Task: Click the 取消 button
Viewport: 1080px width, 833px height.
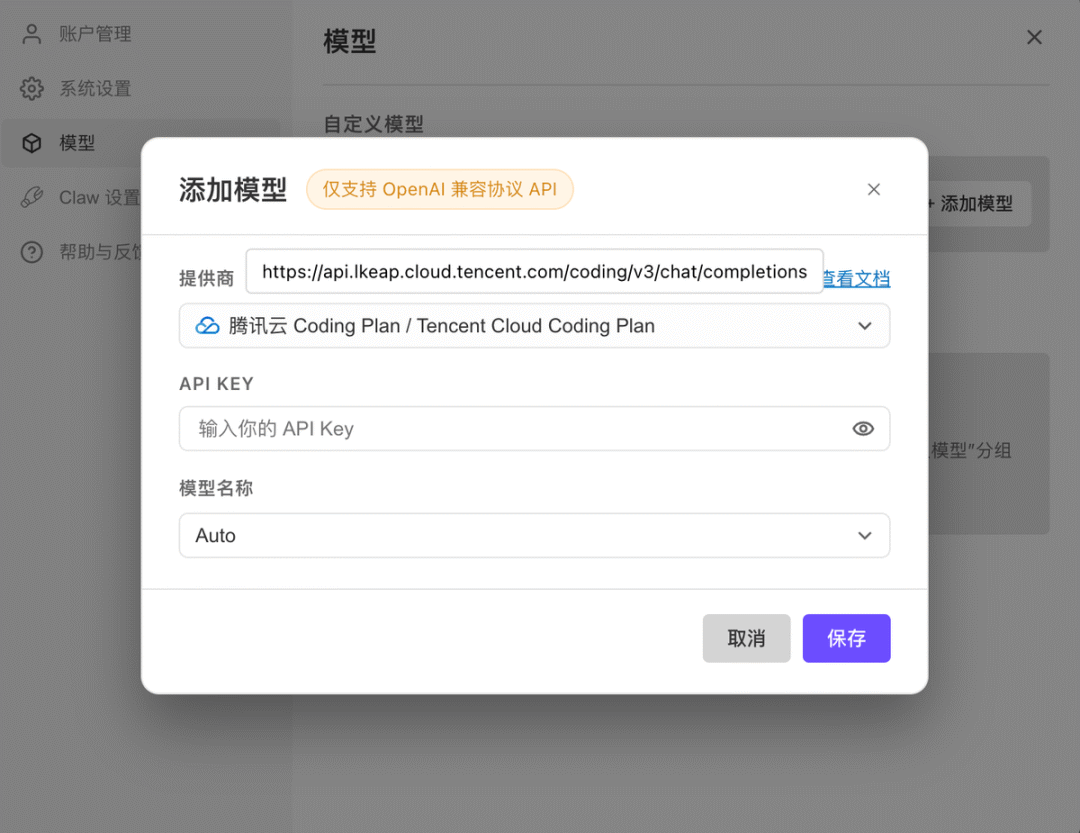Action: click(746, 638)
